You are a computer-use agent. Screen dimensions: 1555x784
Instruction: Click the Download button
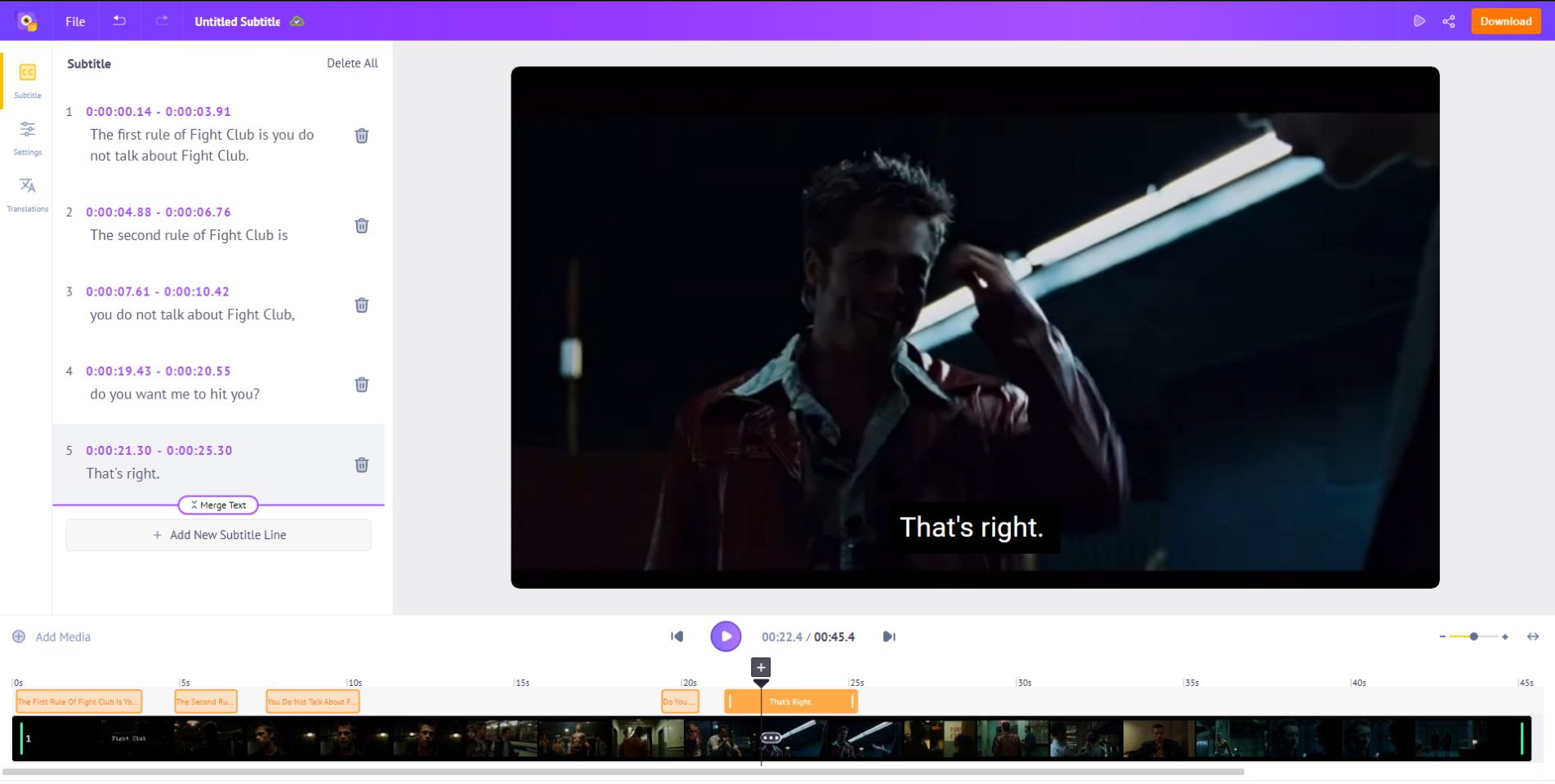(1505, 21)
